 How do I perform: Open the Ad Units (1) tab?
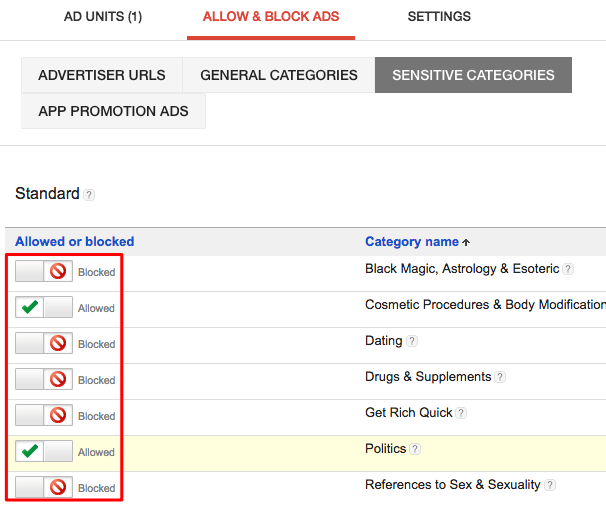pos(103,17)
